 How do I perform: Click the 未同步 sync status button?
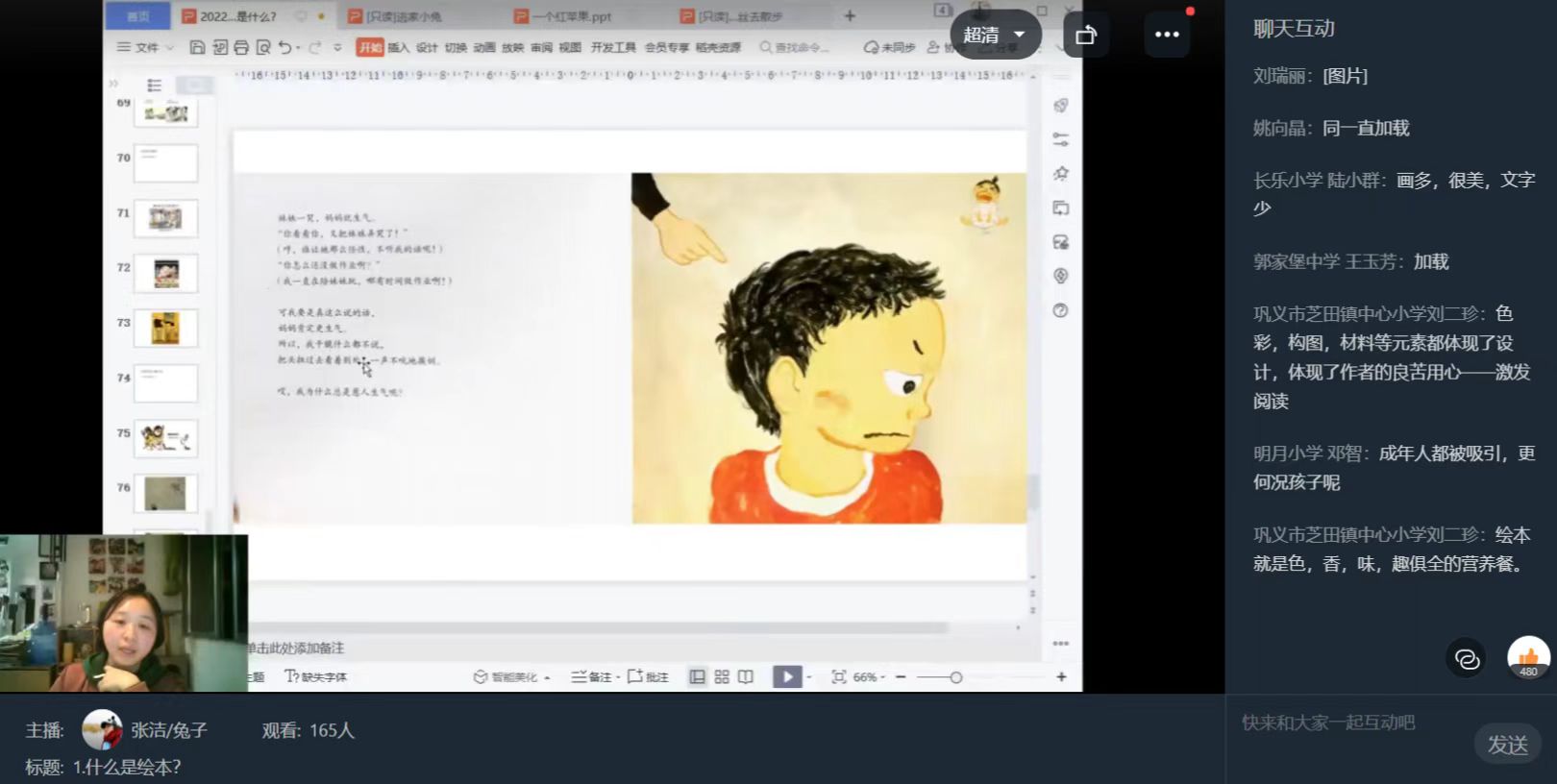pyautogui.click(x=889, y=47)
